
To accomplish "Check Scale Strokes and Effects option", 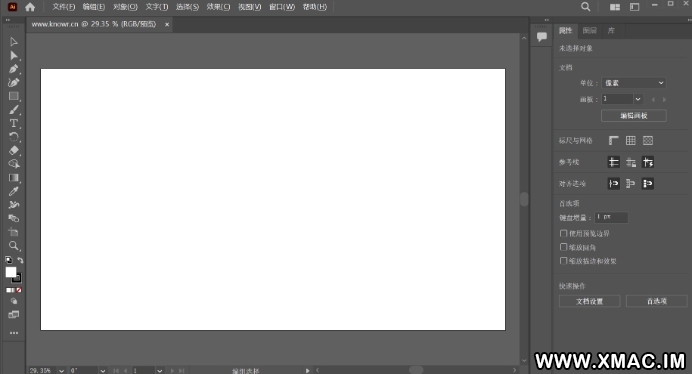I will tap(564, 261).
